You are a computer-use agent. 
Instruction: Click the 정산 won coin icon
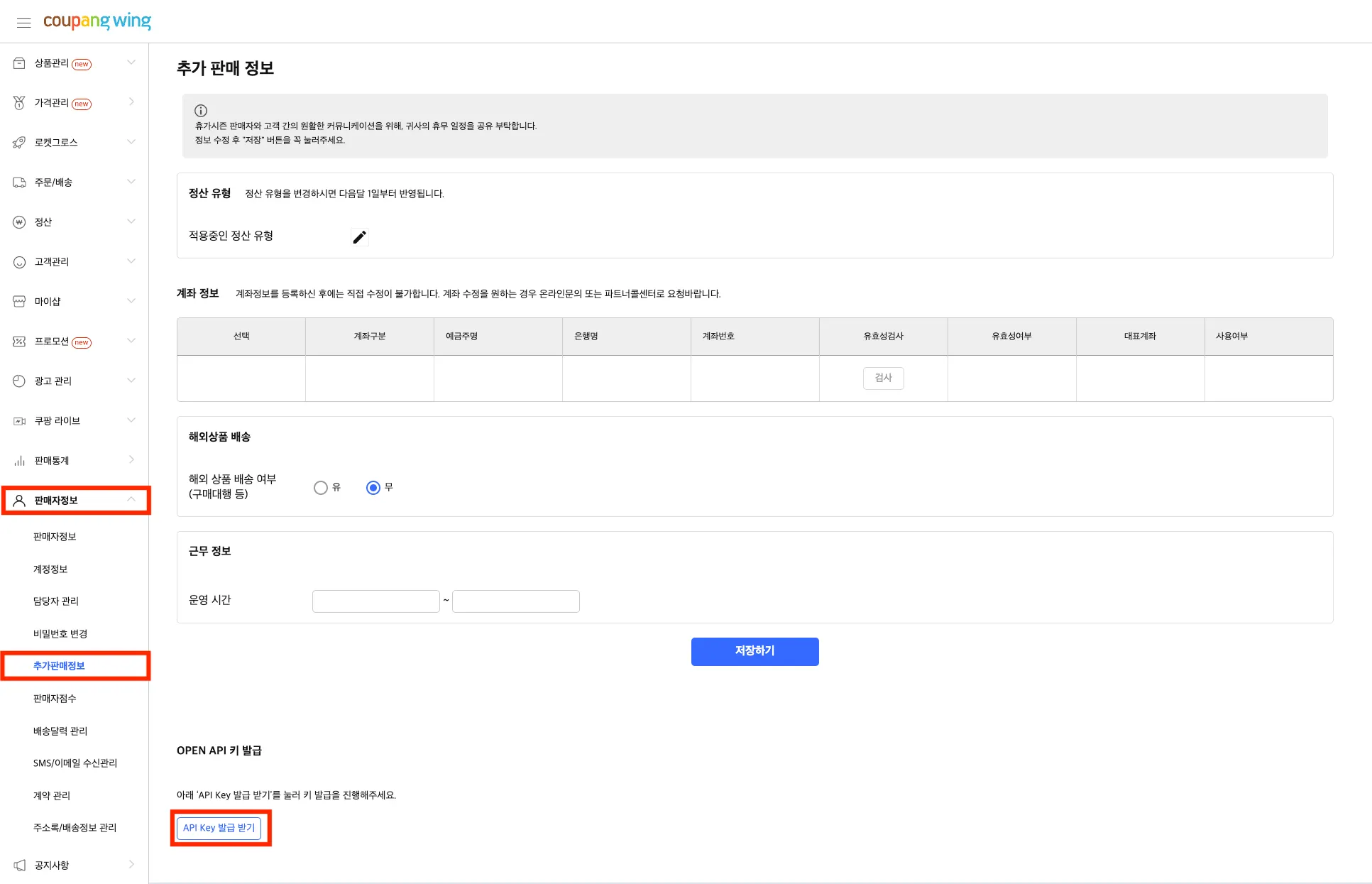[19, 222]
